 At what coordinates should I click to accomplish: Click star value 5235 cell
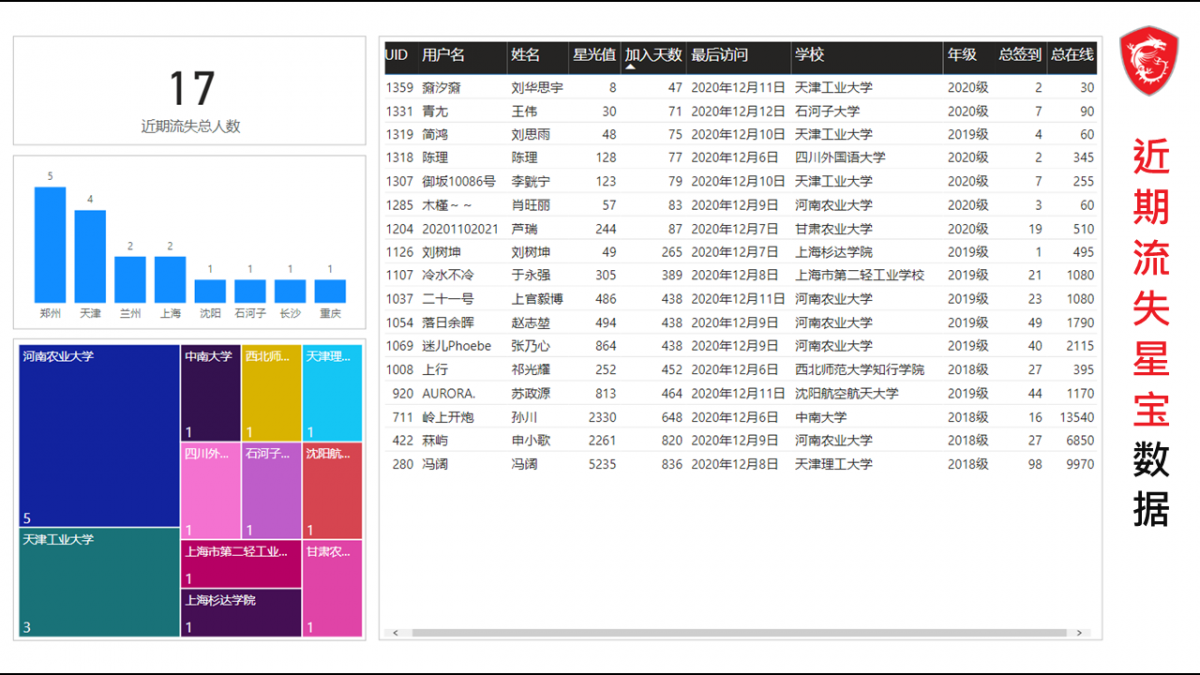click(602, 464)
